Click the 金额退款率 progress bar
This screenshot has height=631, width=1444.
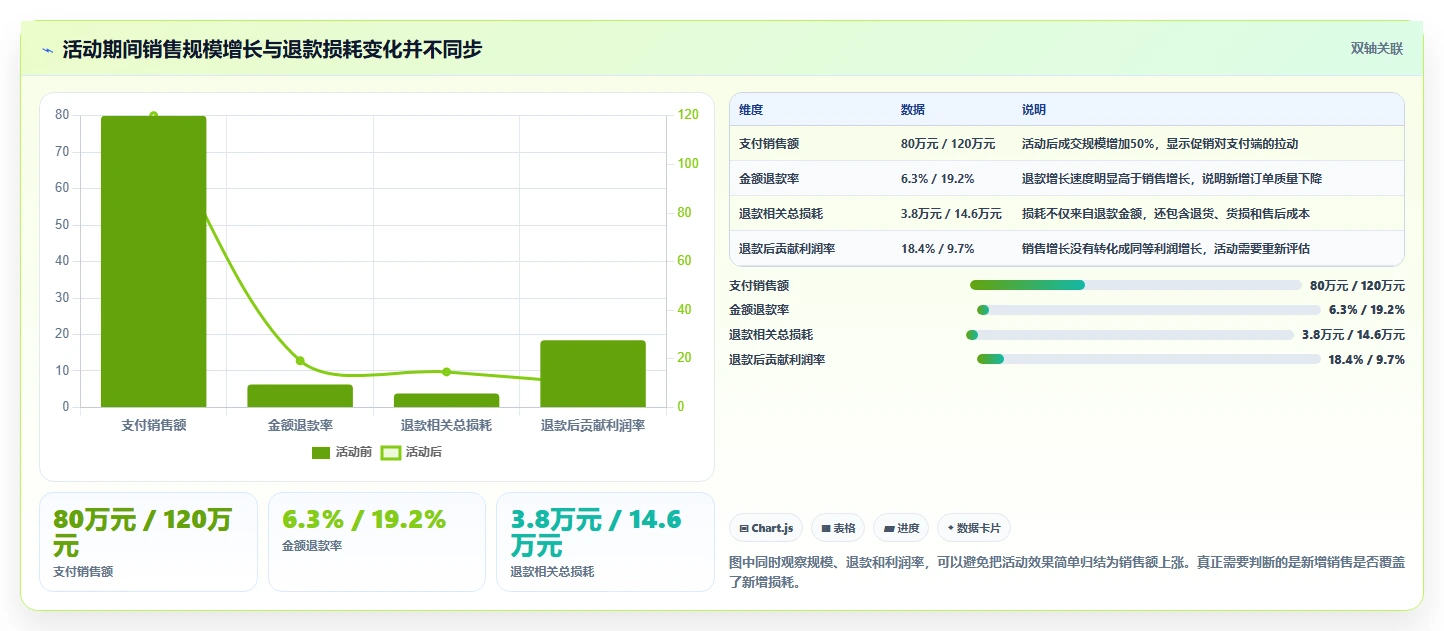pos(1149,310)
